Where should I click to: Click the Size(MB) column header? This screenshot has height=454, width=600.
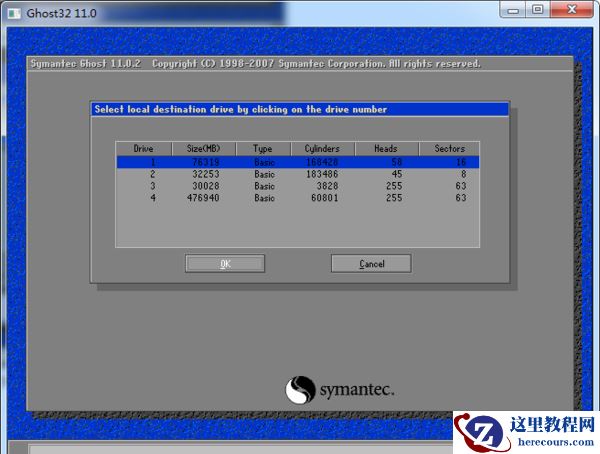click(204, 149)
